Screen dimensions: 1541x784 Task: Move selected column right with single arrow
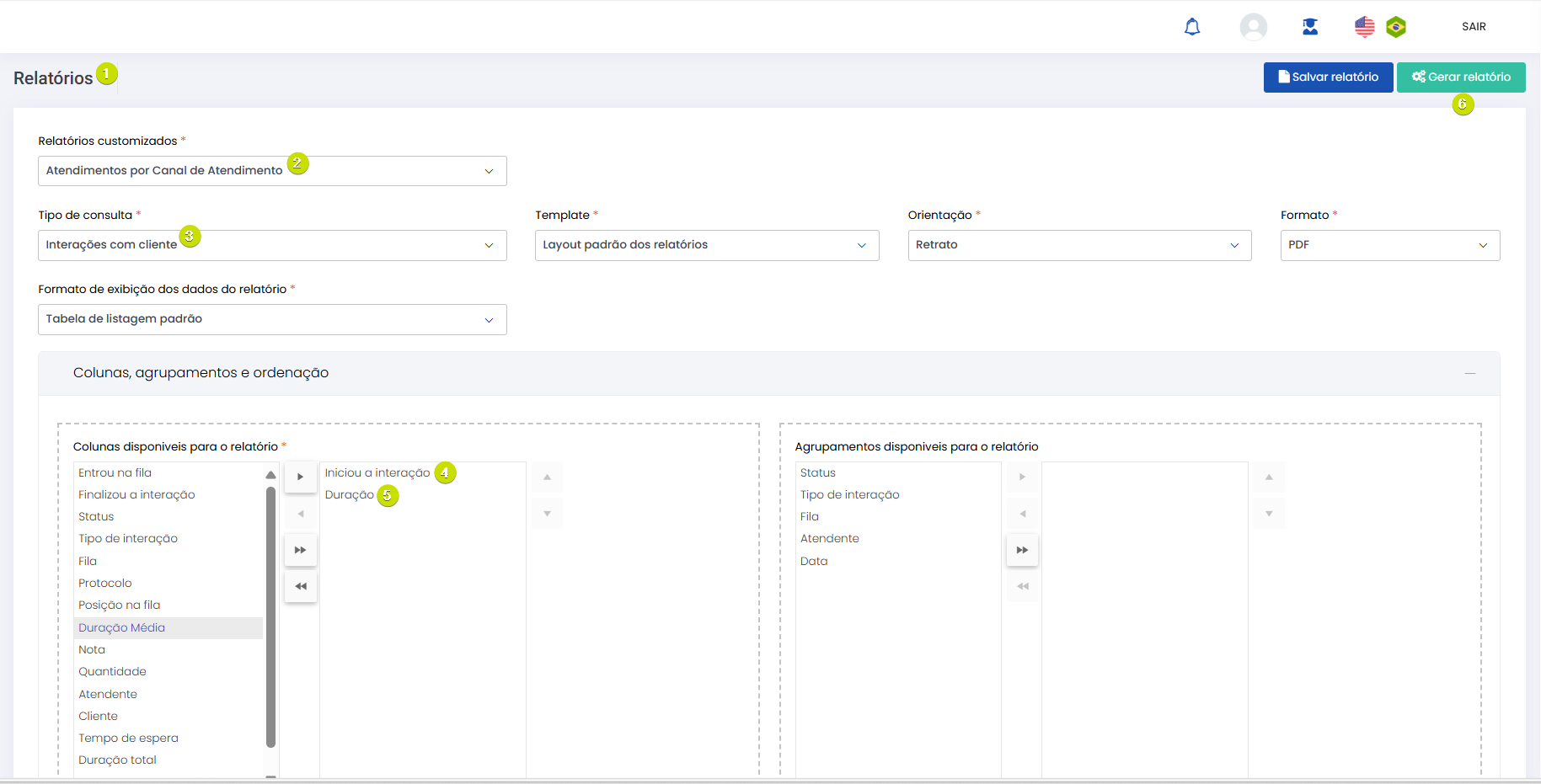(x=301, y=477)
